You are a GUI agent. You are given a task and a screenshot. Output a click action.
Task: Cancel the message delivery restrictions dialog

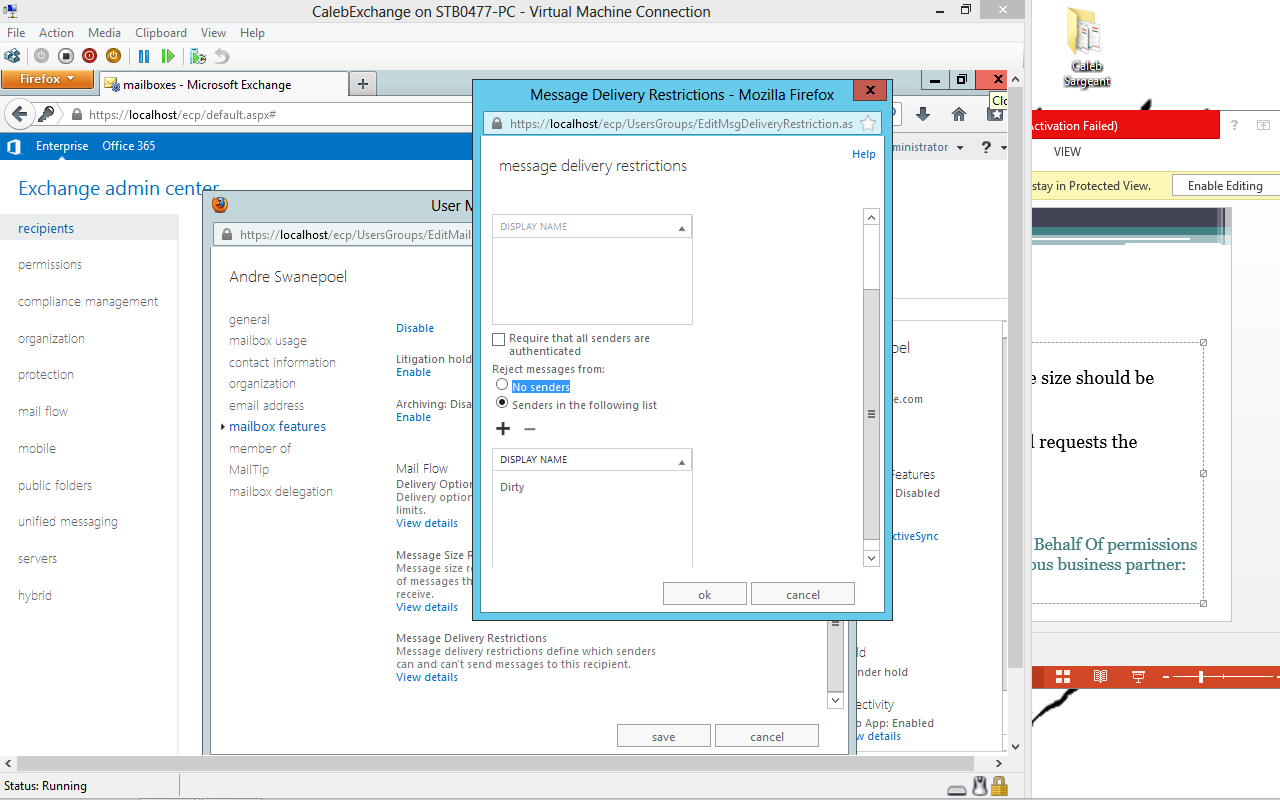click(x=802, y=594)
